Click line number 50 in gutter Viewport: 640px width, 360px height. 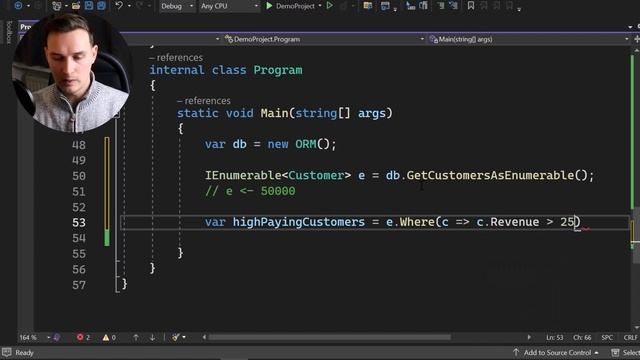[x=79, y=176]
